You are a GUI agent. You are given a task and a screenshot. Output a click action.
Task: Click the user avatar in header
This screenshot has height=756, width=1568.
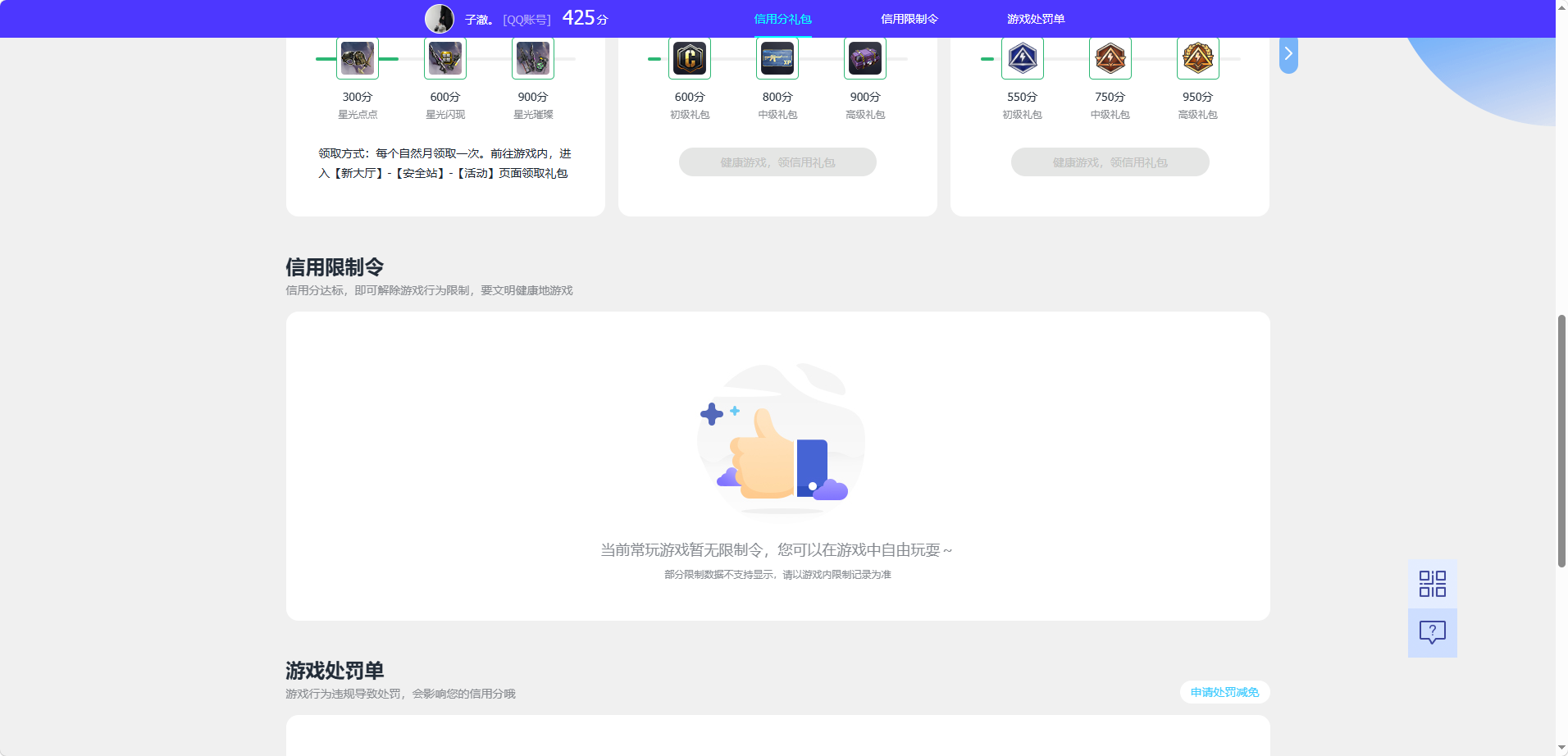(x=440, y=19)
